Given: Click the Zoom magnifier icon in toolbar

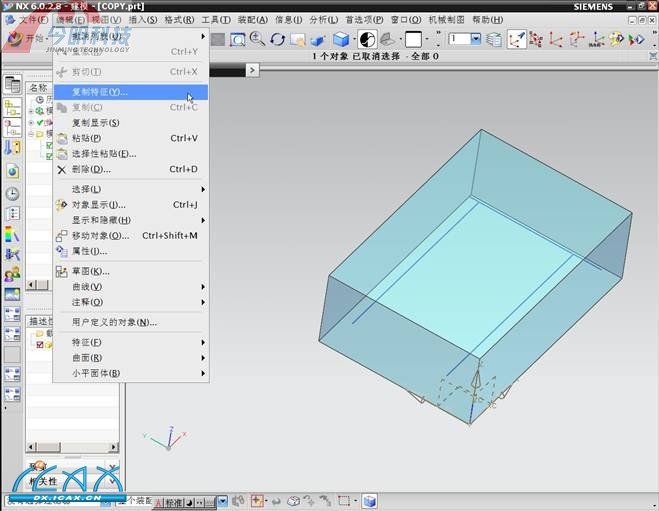Looking at the screenshot, I should pyautogui.click(x=257, y=40).
